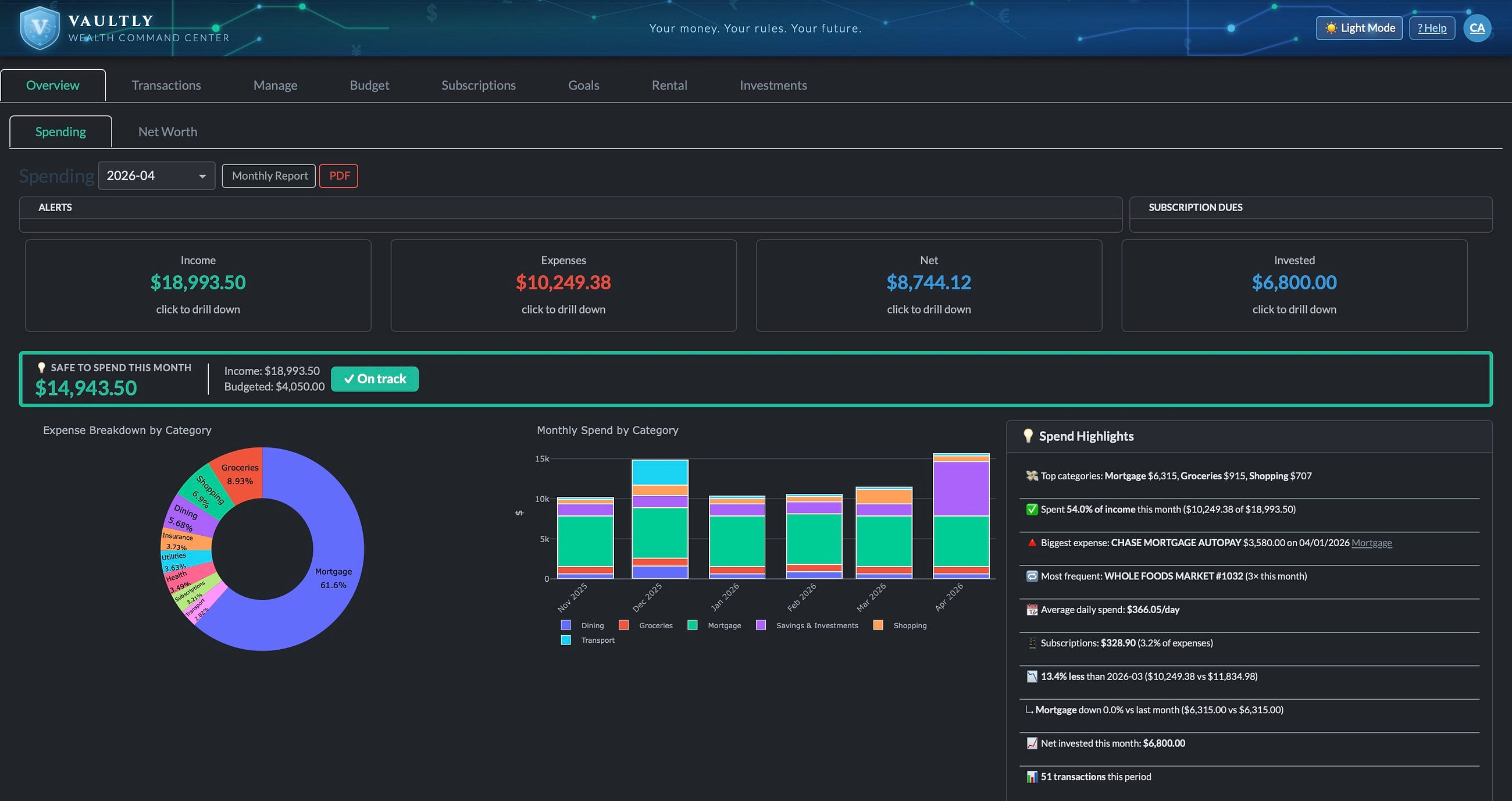Toggle Savings & Investments legend entry
This screenshot has height=801, width=1512.
[807, 625]
